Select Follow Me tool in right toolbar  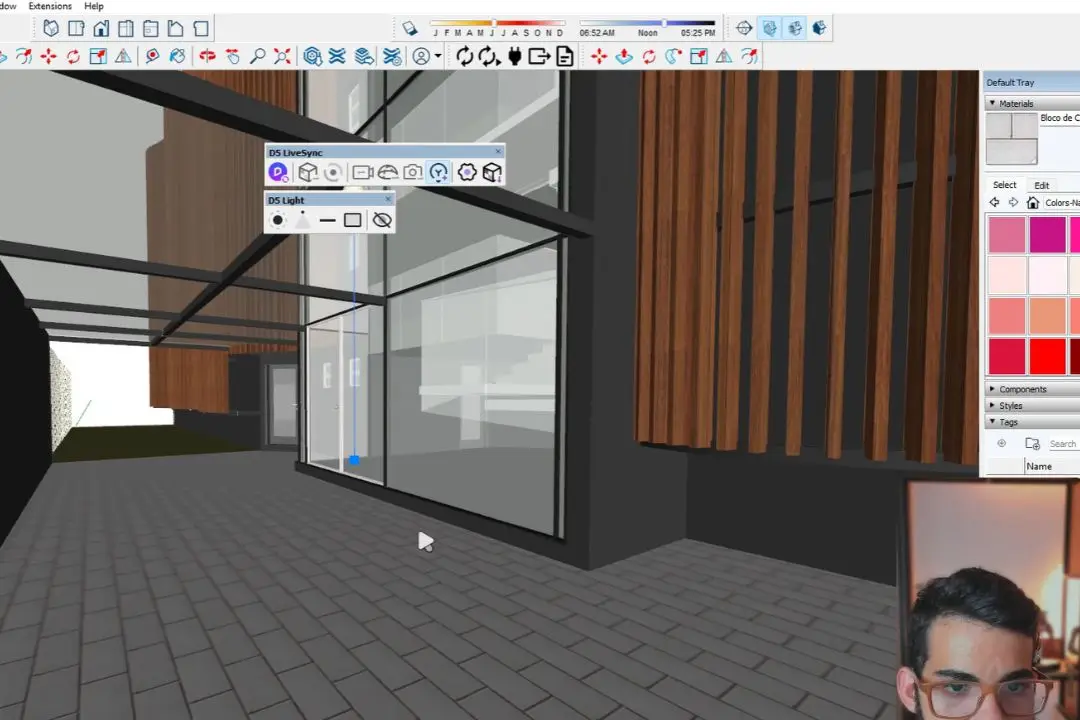point(674,56)
